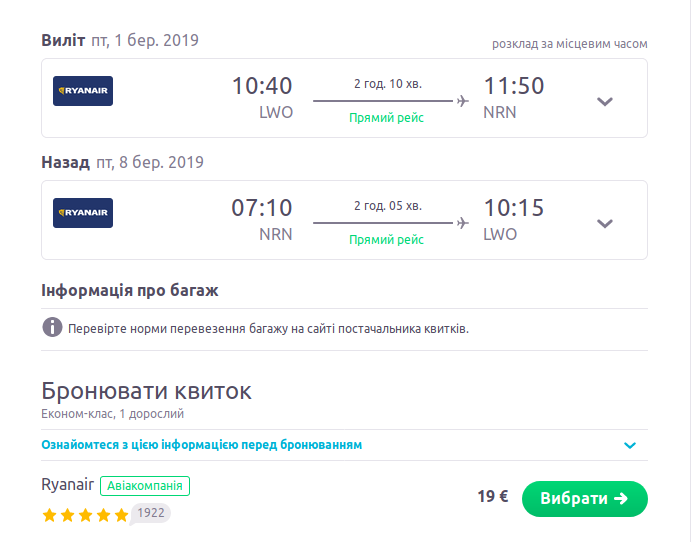Screen dimensions: 691x542
Task: Click airplane icon on outbound flight route
Action: 462,101
